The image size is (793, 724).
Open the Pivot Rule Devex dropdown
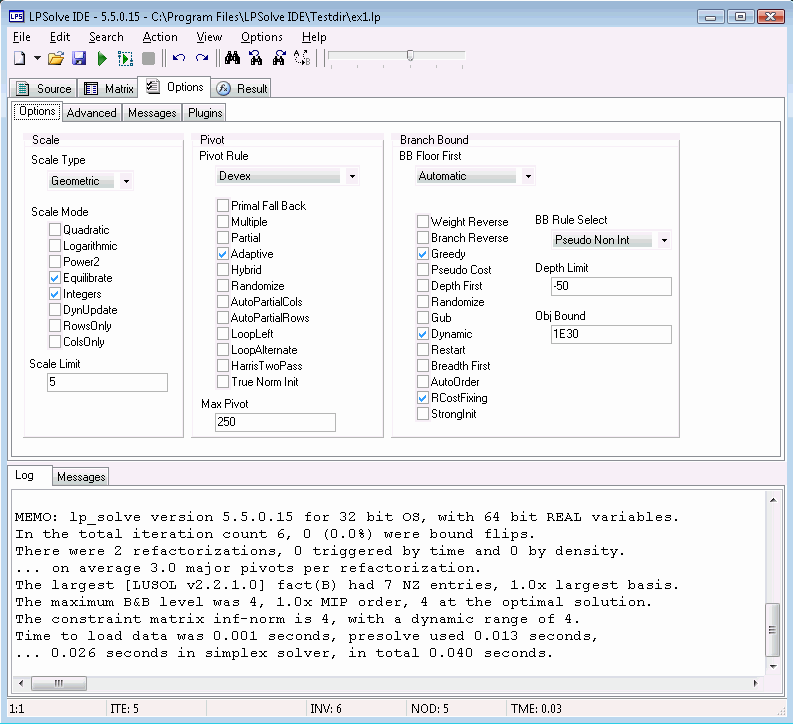tap(352, 176)
